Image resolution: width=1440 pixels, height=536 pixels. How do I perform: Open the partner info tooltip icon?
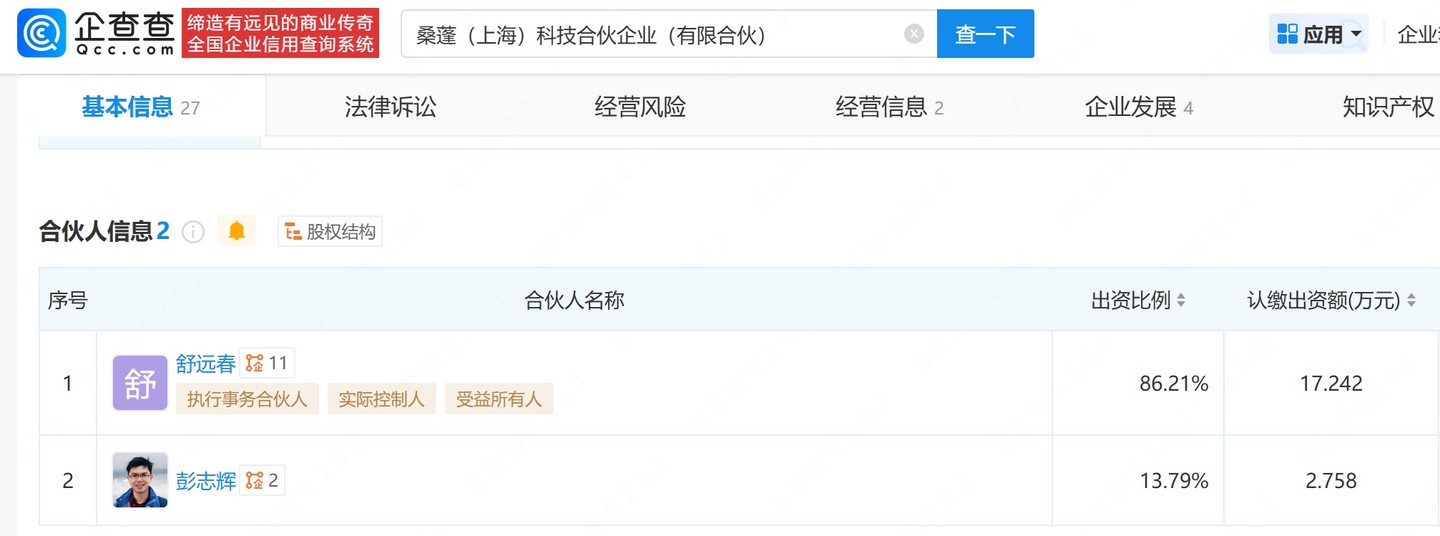(x=193, y=232)
